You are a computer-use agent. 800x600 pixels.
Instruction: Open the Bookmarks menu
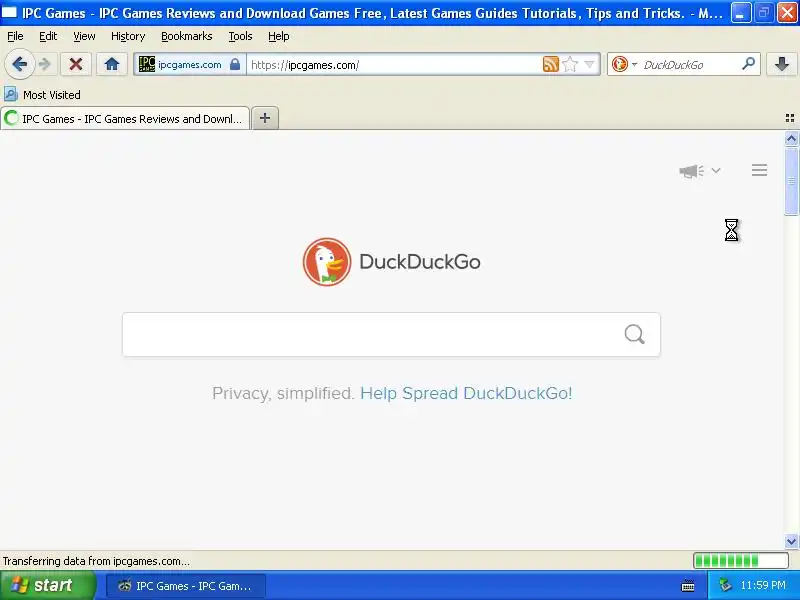click(187, 36)
